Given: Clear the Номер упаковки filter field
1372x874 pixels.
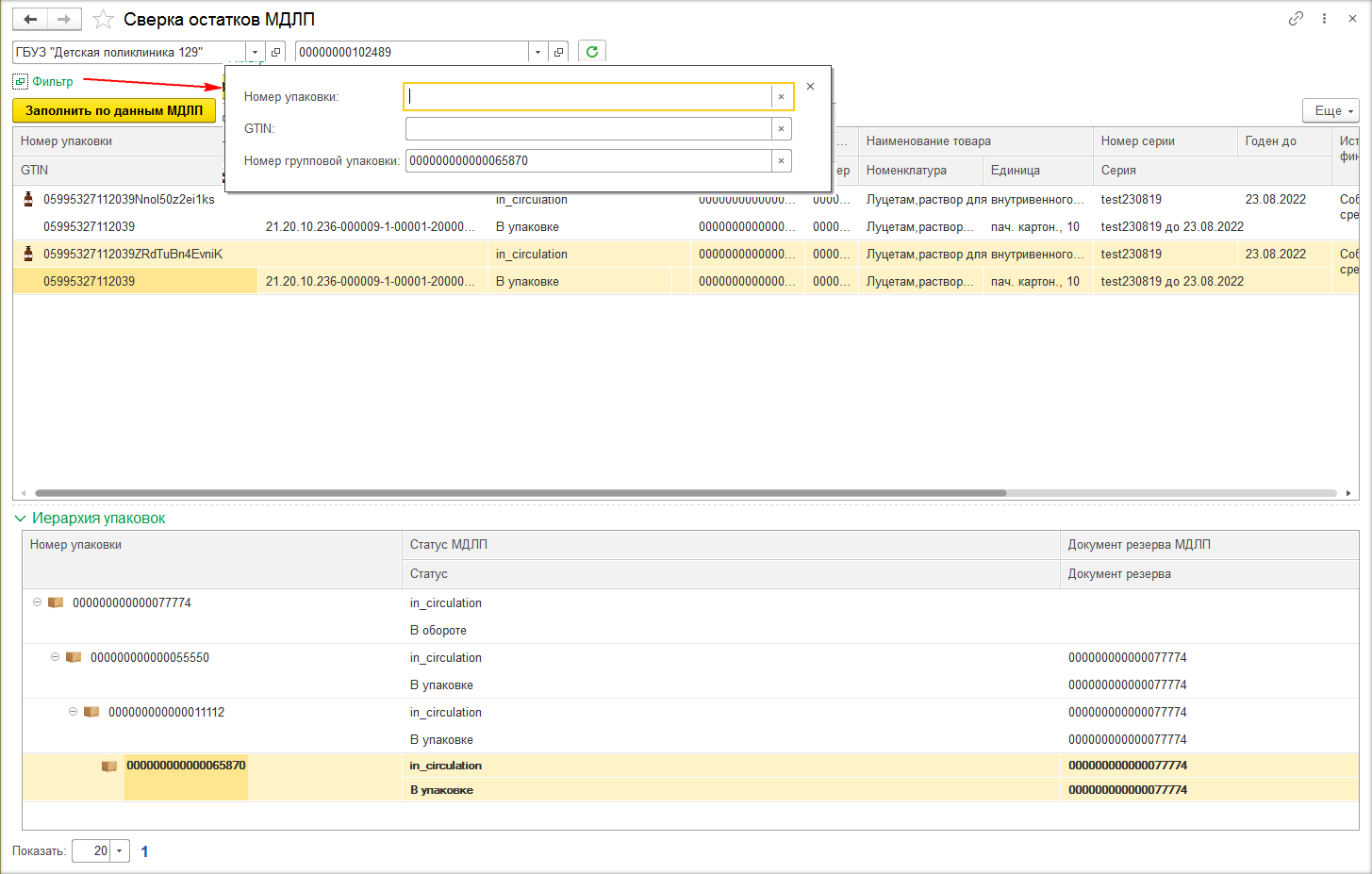Looking at the screenshot, I should (x=782, y=96).
